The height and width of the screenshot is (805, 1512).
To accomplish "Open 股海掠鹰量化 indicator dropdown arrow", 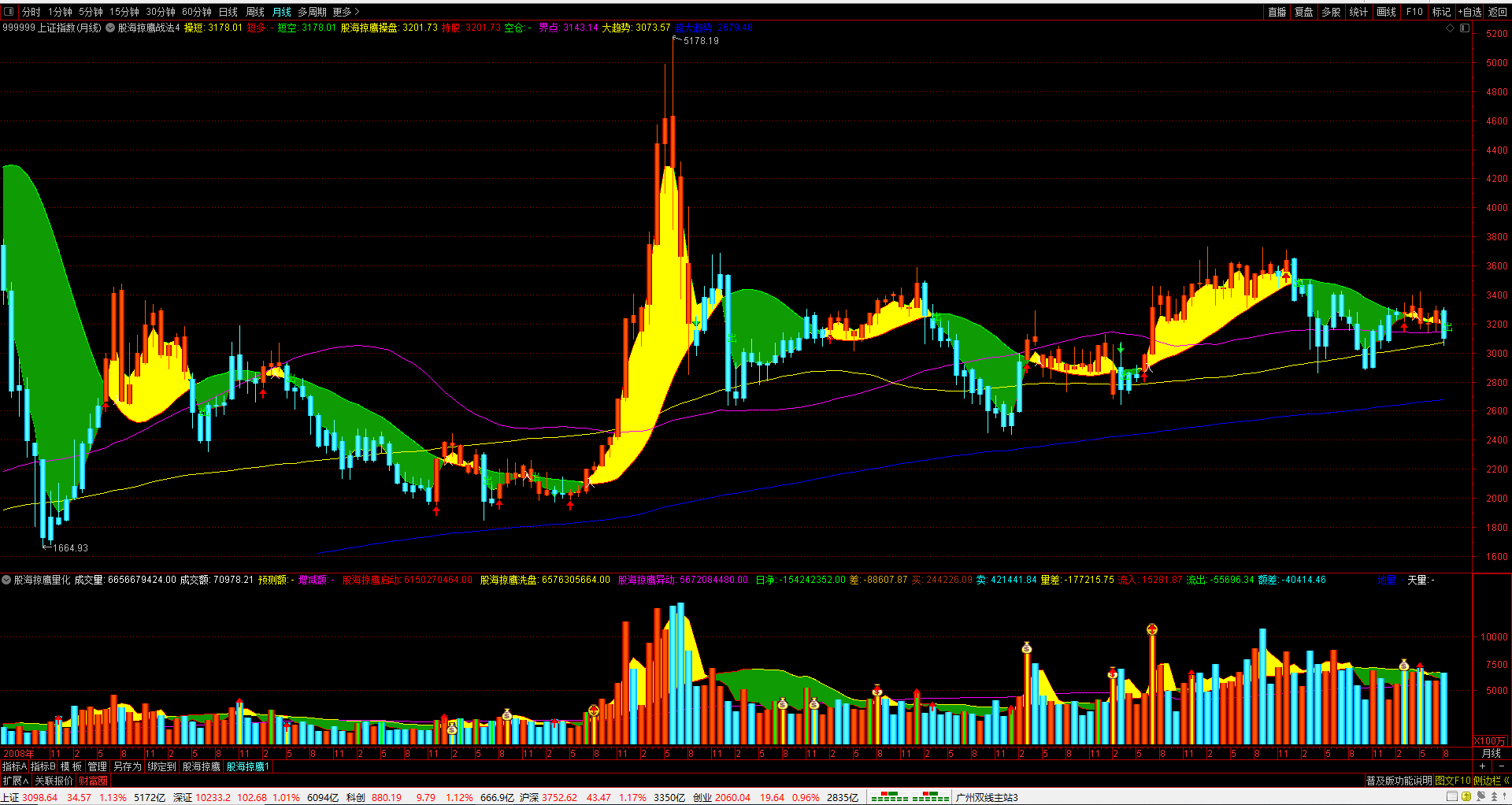I will point(6,580).
